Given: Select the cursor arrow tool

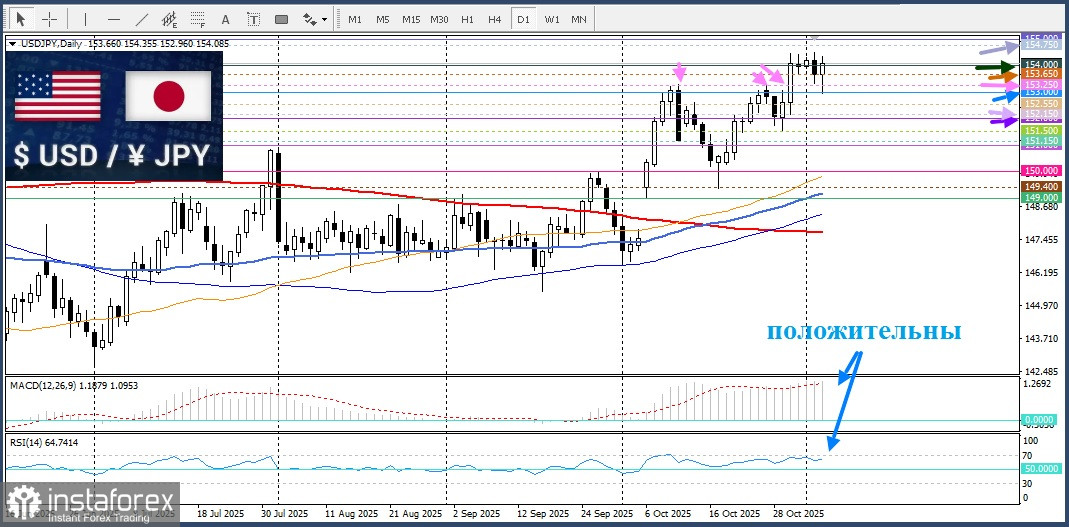Looking at the screenshot, I should click(21, 19).
